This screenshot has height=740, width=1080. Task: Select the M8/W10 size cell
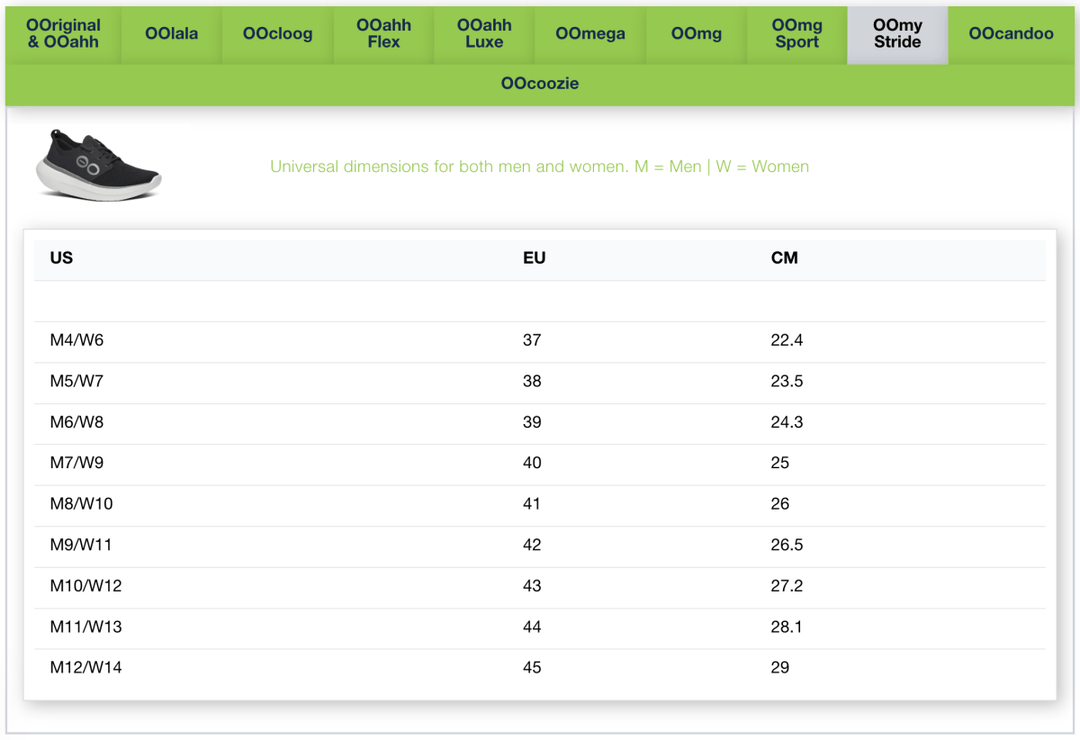click(81, 504)
